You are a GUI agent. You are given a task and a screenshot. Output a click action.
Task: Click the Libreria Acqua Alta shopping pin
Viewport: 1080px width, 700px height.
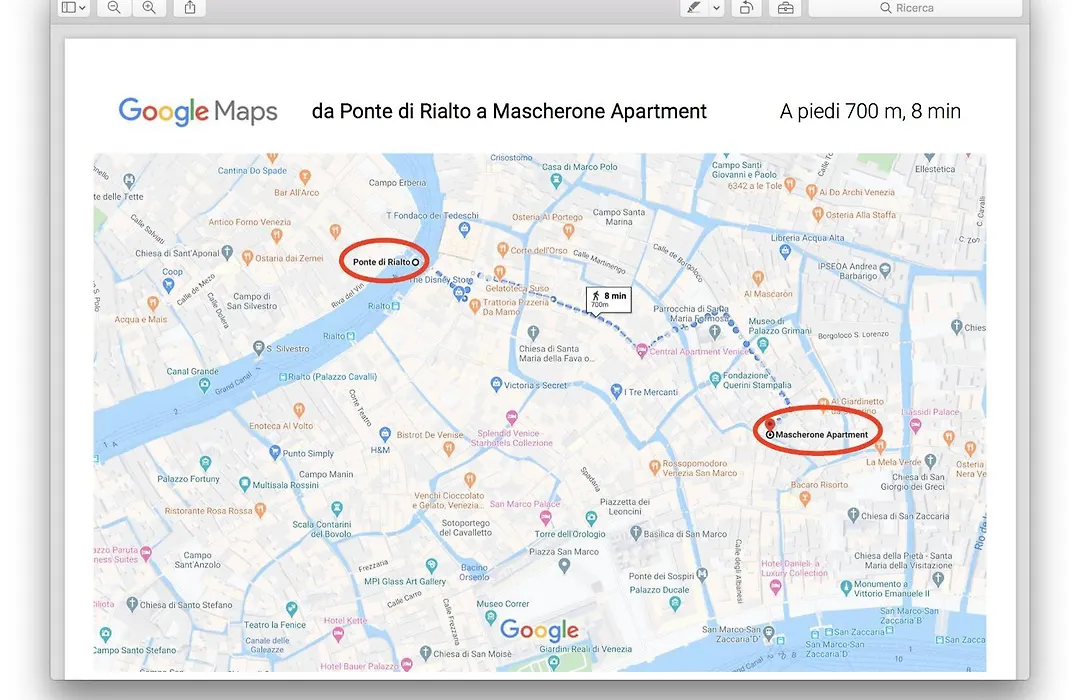[785, 251]
